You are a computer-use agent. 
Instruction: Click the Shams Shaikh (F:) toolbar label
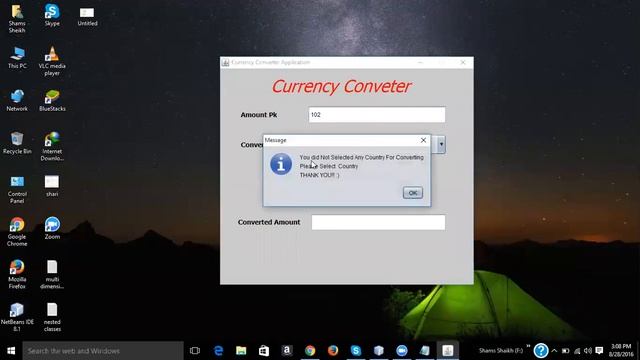(x=501, y=351)
